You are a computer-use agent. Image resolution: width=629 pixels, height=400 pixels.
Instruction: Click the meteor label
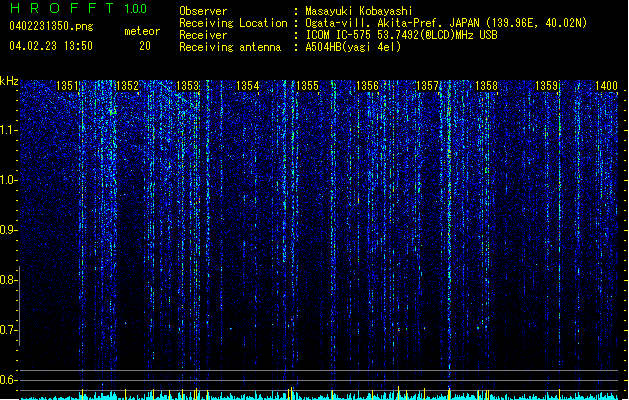click(x=142, y=31)
